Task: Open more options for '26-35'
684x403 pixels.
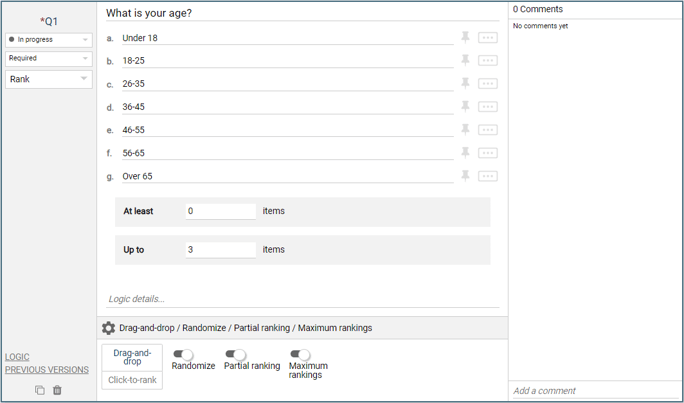Action: pos(488,84)
